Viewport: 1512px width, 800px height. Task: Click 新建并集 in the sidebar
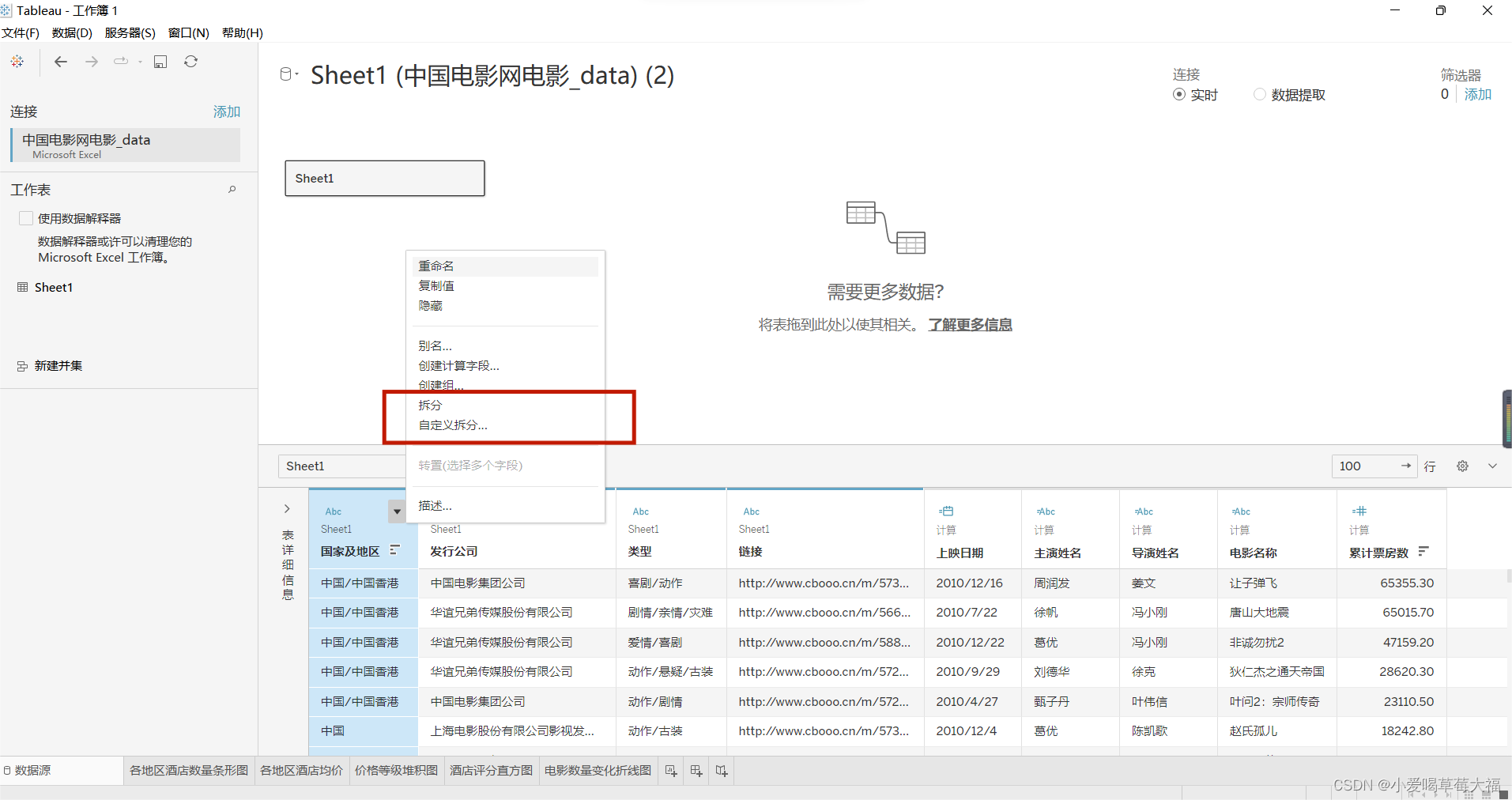coord(58,366)
